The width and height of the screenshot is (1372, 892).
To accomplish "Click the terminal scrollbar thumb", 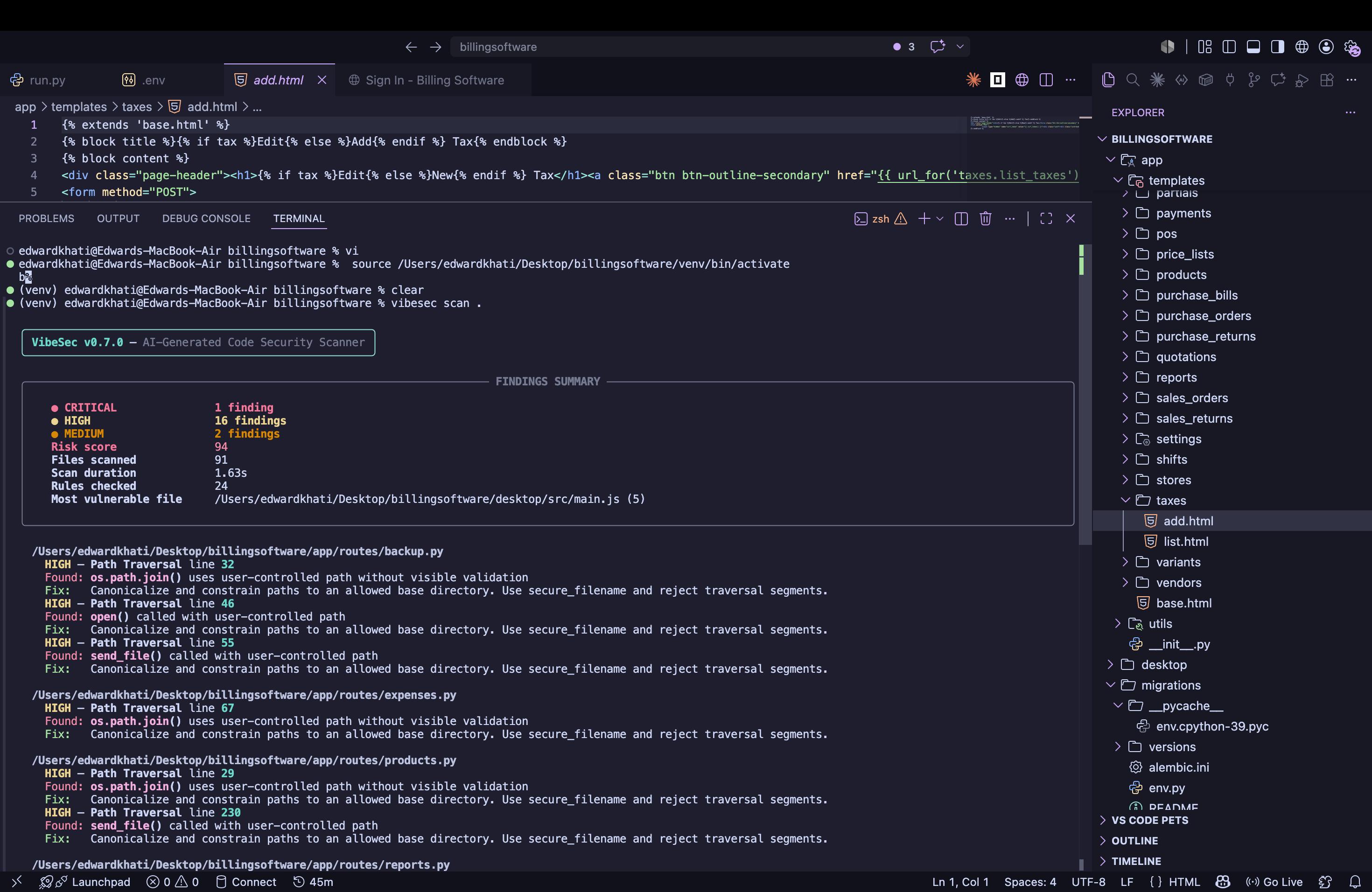I will [1085, 395].
